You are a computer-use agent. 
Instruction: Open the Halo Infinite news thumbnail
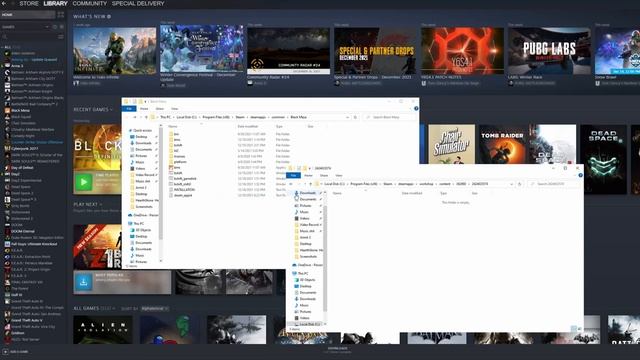pyautogui.click(x=115, y=51)
